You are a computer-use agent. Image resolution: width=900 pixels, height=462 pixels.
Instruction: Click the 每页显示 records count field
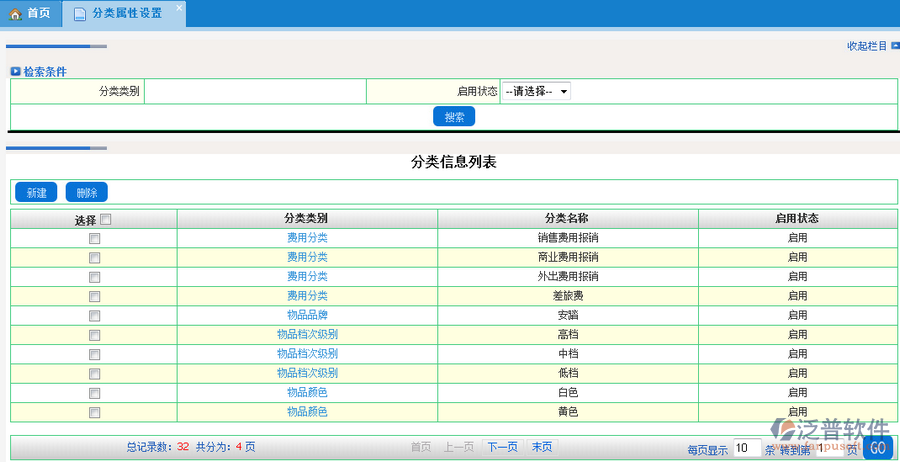pos(746,448)
